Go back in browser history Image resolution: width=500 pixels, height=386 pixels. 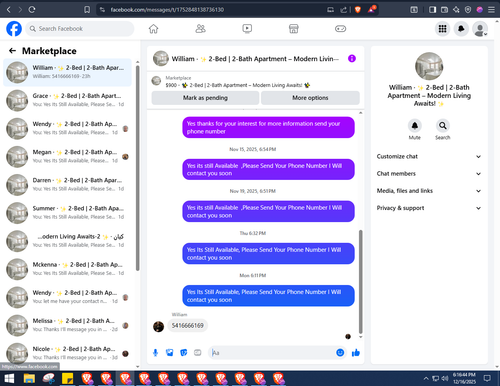pos(9,10)
